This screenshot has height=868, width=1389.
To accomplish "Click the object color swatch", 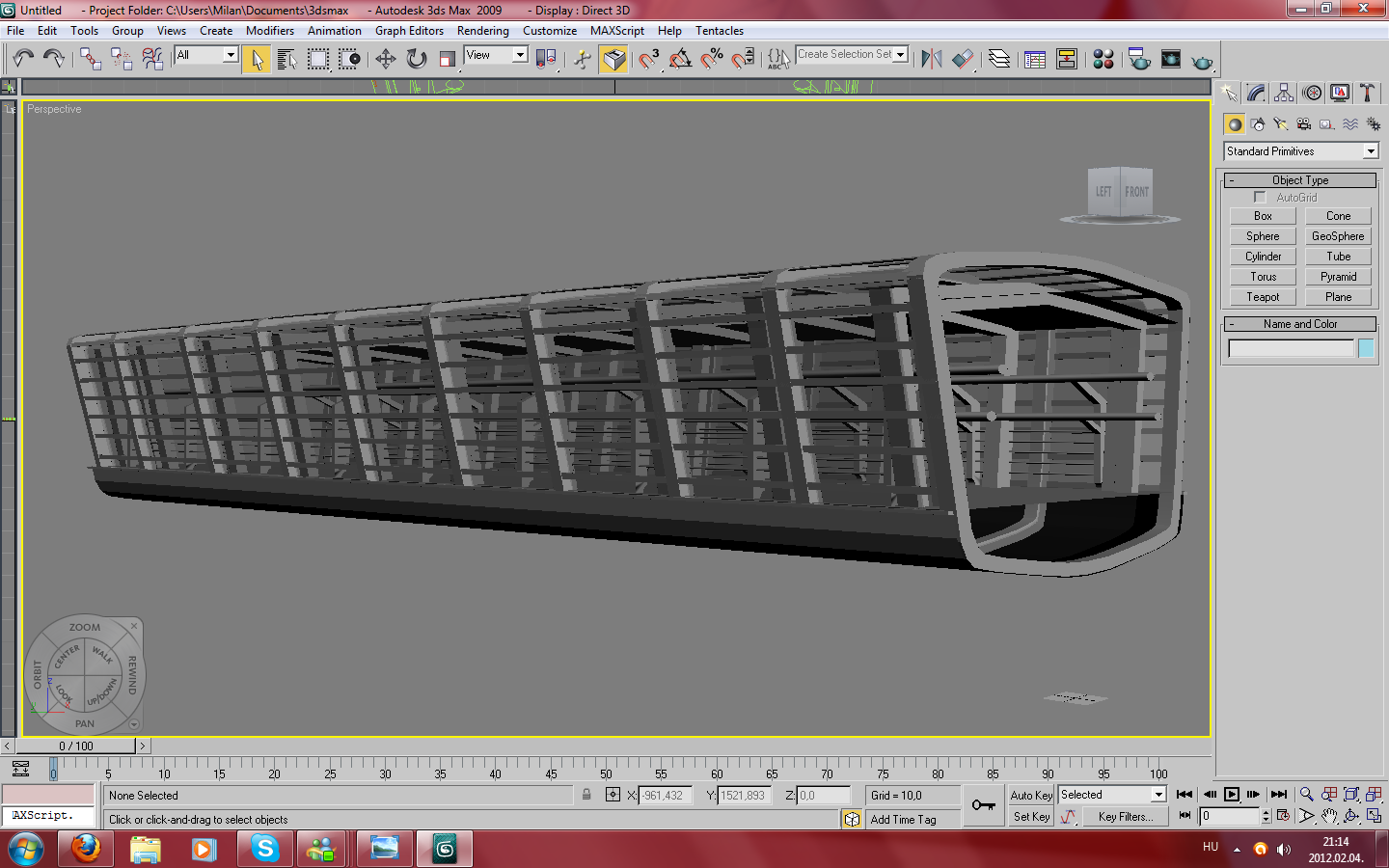I will pos(1366,348).
